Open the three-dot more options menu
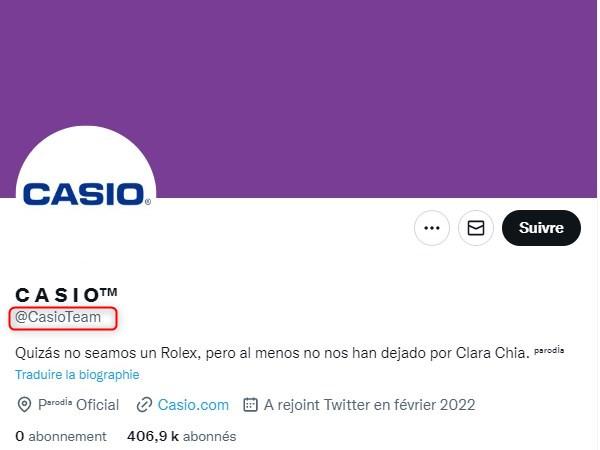 pos(432,228)
